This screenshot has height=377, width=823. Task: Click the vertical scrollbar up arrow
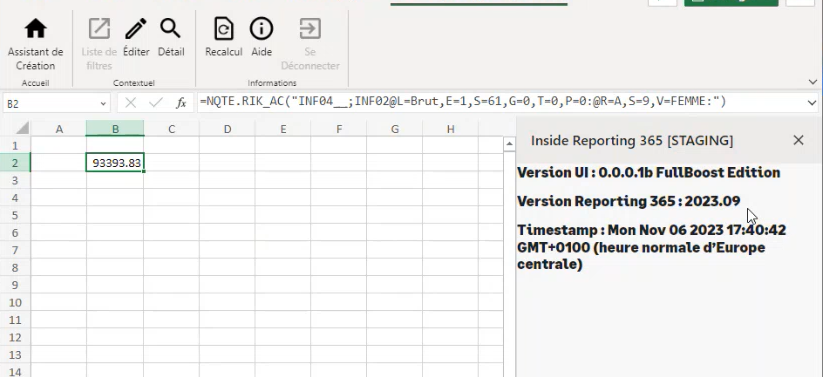[x=509, y=144]
